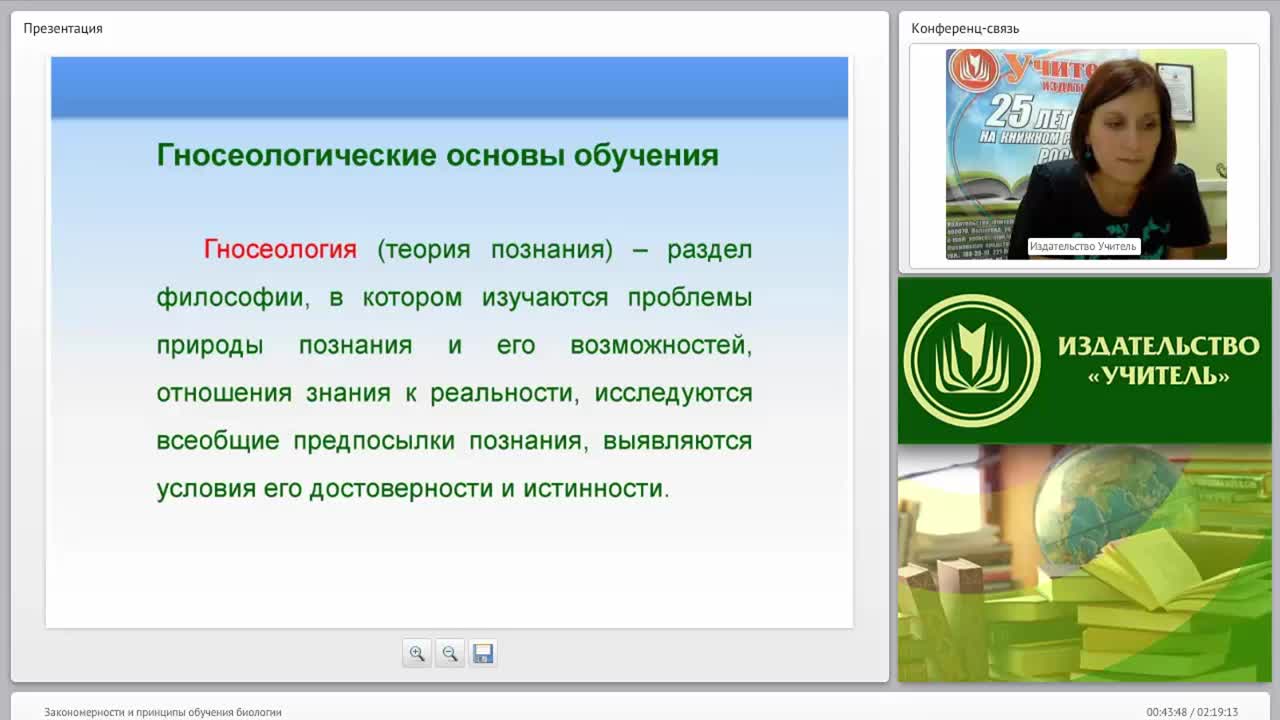Click the 'Презентация' panel title
This screenshot has width=1280, height=720.
63,28
